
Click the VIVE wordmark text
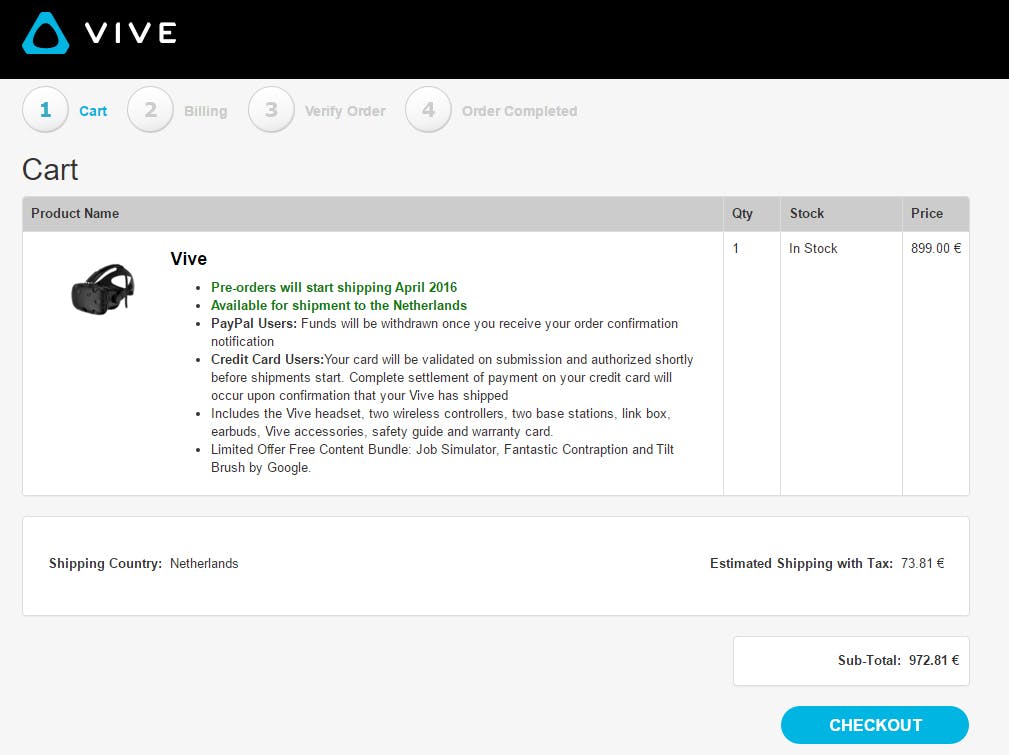131,33
